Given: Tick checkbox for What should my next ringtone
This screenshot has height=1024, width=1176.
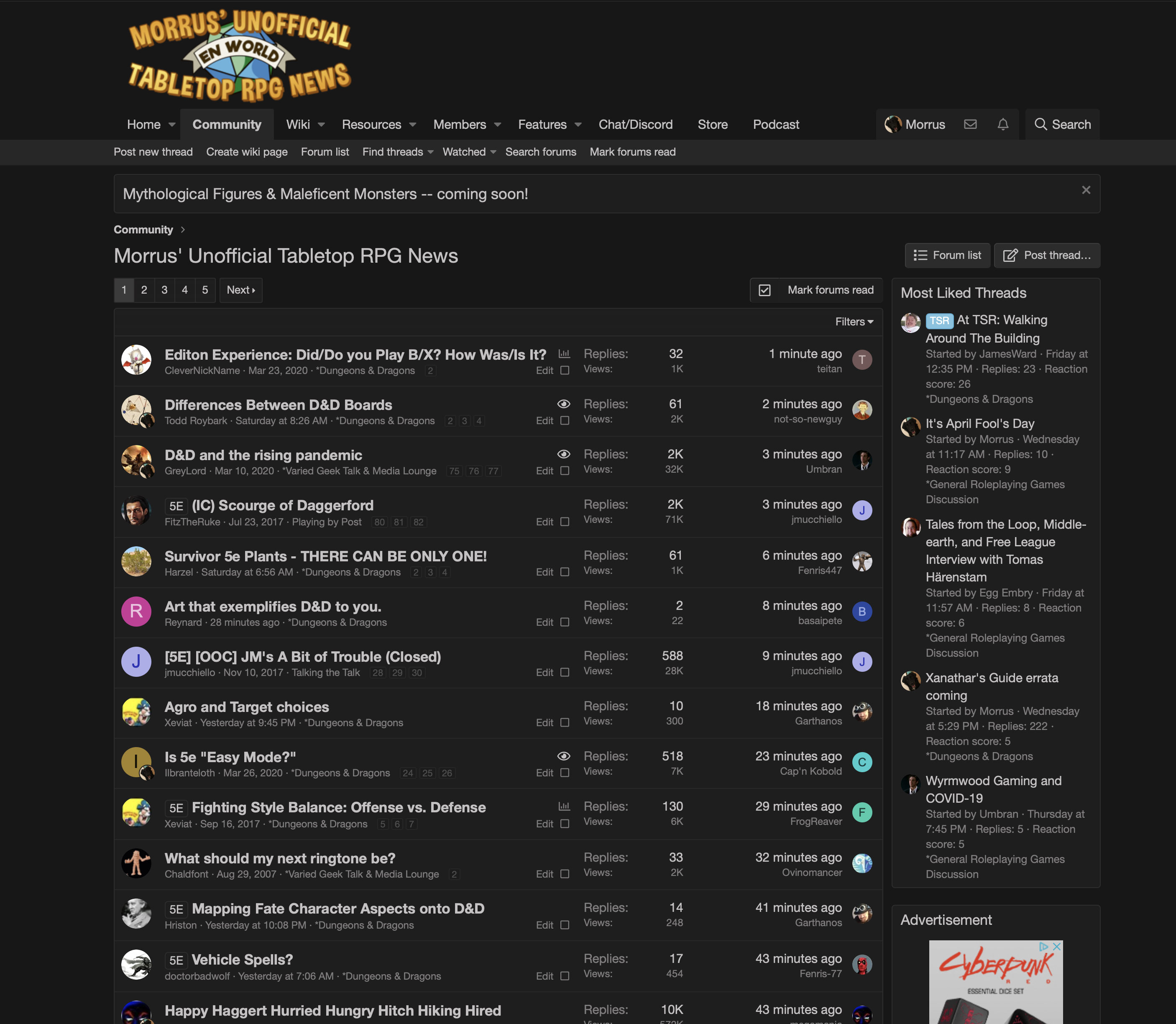Looking at the screenshot, I should click(x=564, y=874).
